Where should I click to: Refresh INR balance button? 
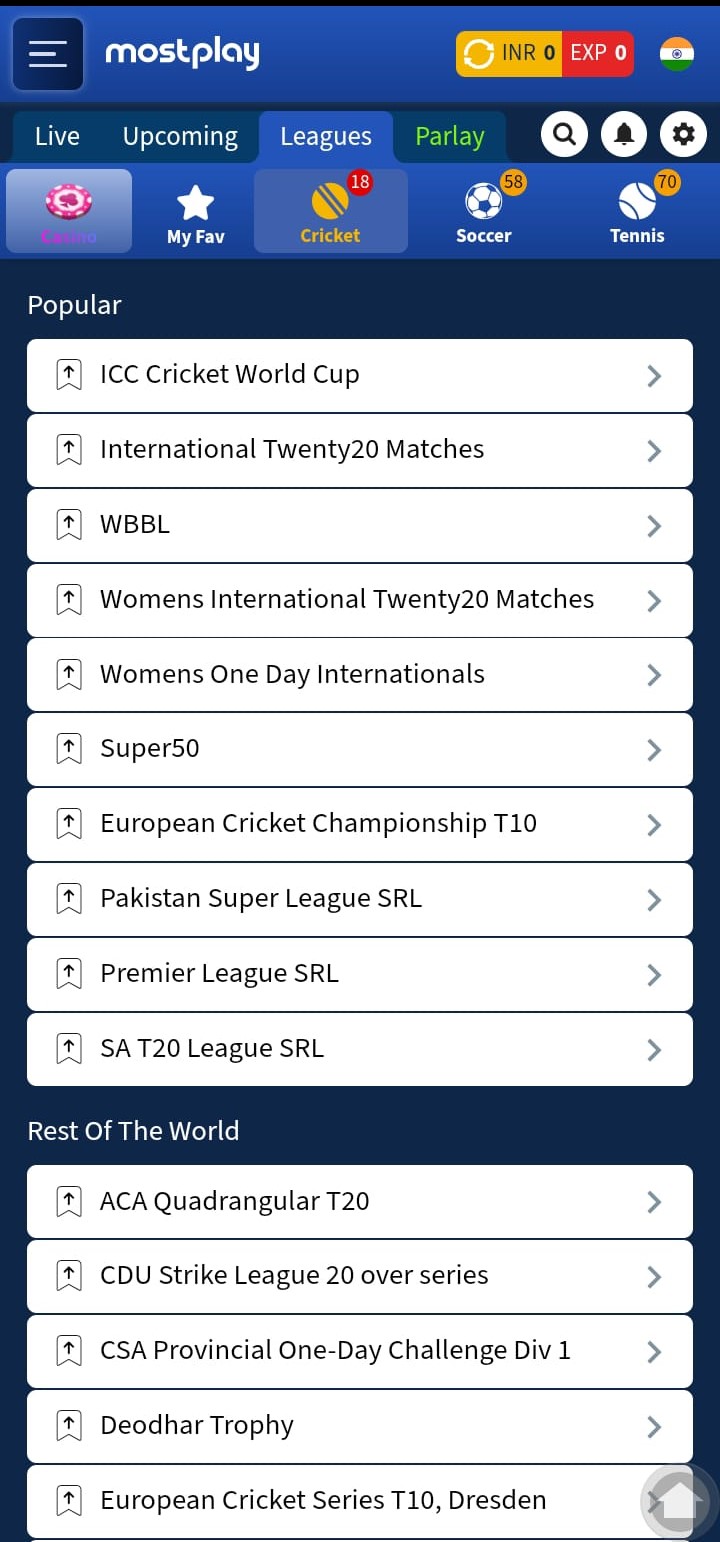pos(479,53)
